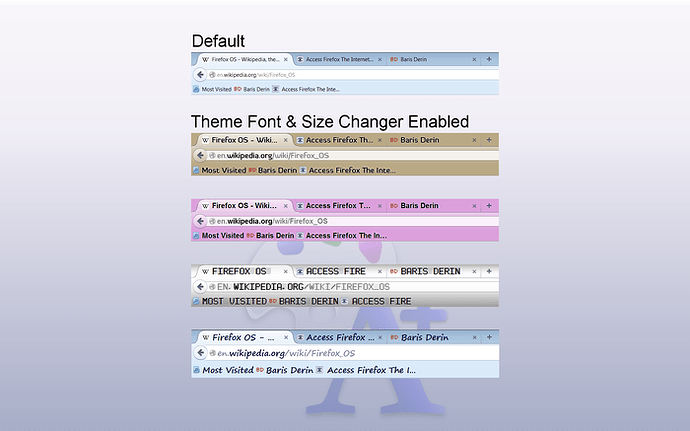Click back arrow in handwriting-font toolbar
The width and height of the screenshot is (690, 431).
(x=201, y=353)
